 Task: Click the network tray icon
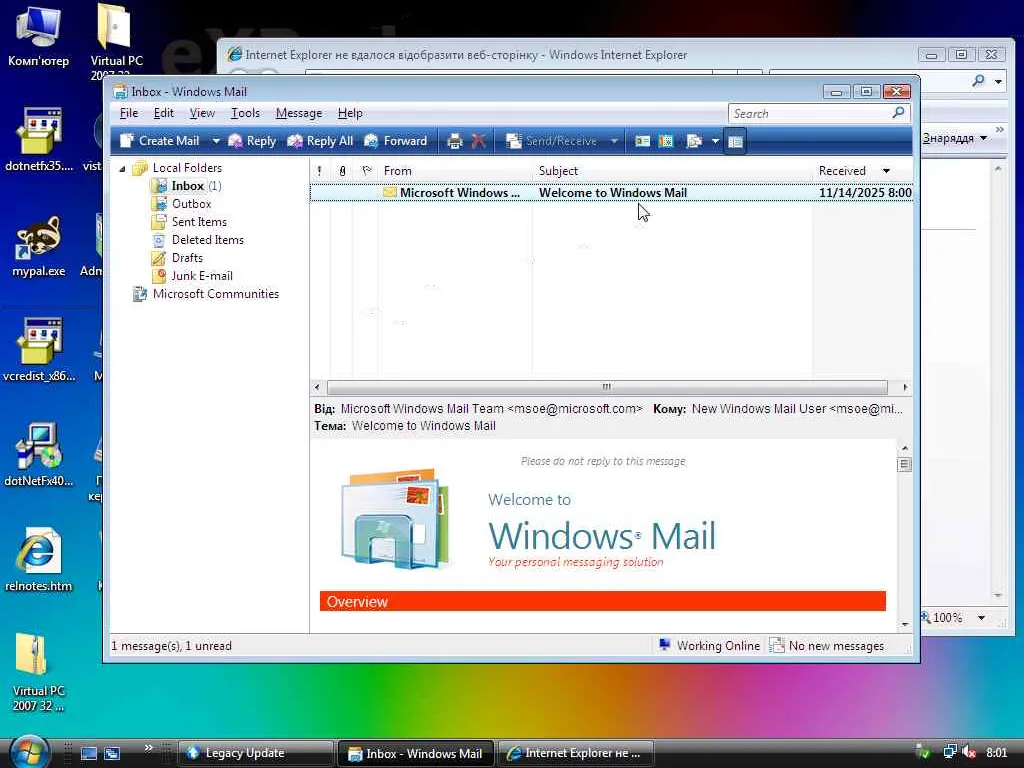click(x=950, y=753)
